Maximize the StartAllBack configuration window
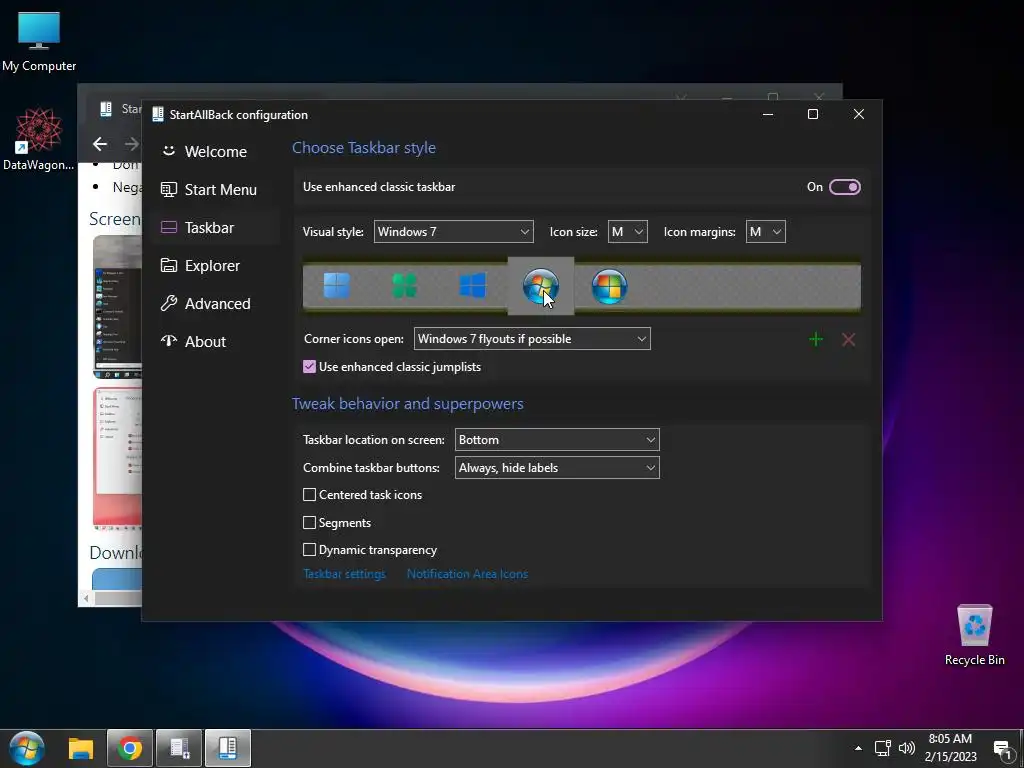 point(813,114)
